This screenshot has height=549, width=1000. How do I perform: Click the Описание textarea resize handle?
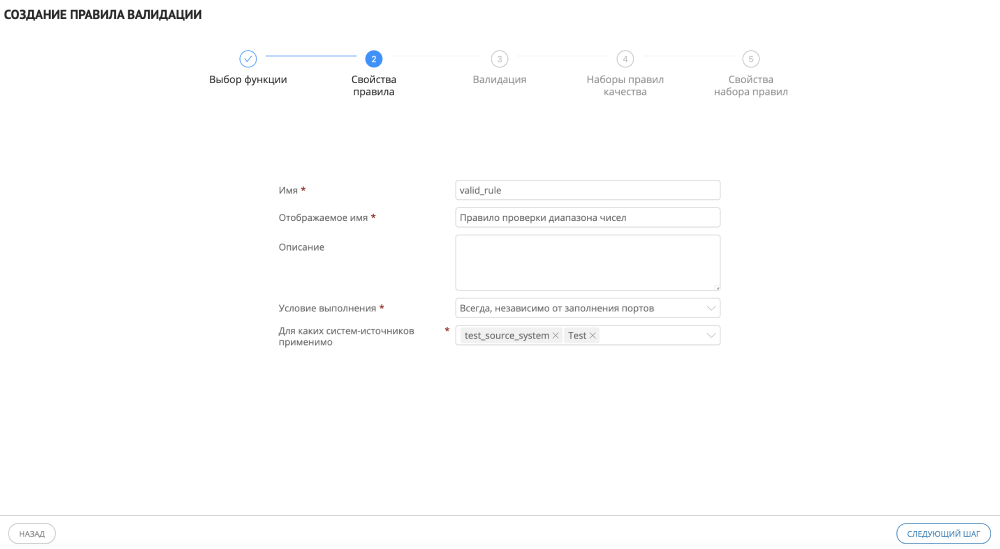[716, 287]
